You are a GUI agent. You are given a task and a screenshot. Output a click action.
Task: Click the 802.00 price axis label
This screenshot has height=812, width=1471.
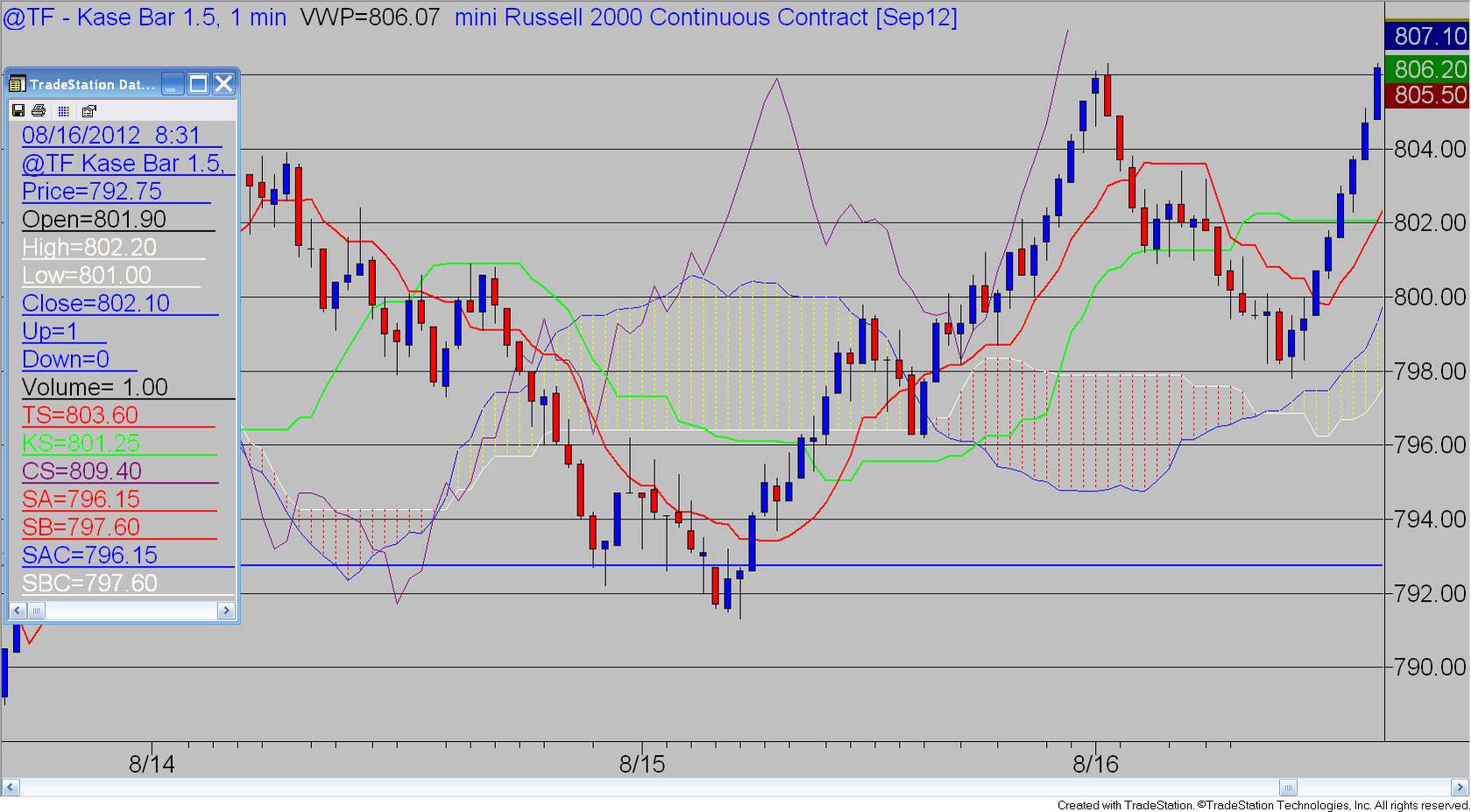coord(1431,222)
